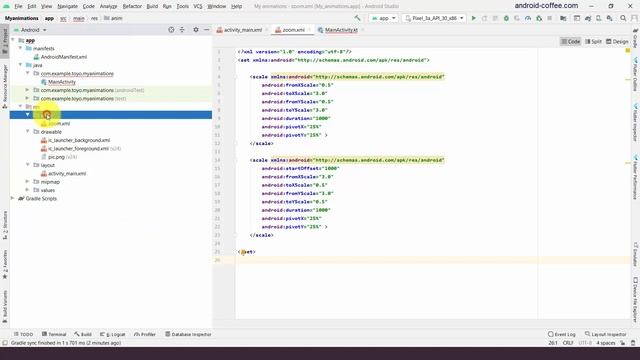Image resolution: width=640 pixels, height=360 pixels.
Task: Open the SDK Manager icon
Action: (609, 18)
